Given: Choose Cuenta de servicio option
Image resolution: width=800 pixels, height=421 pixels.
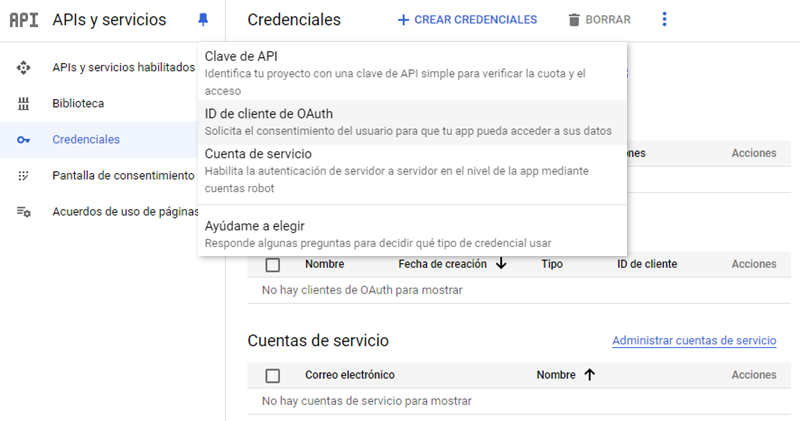Looking at the screenshot, I should [412, 170].
